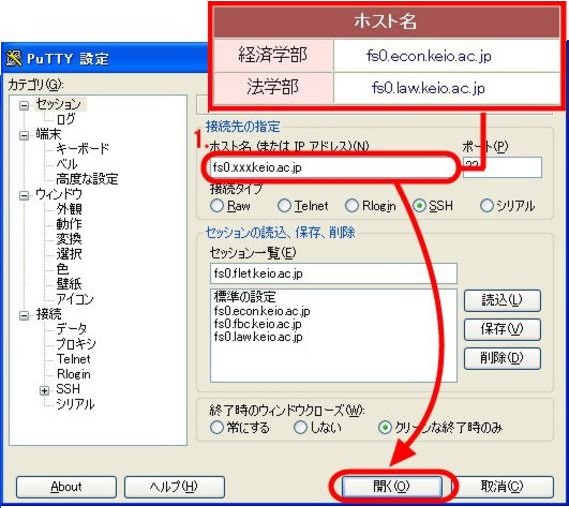Collapse the ウィンドウ category node
The image size is (569, 508).
(24, 196)
